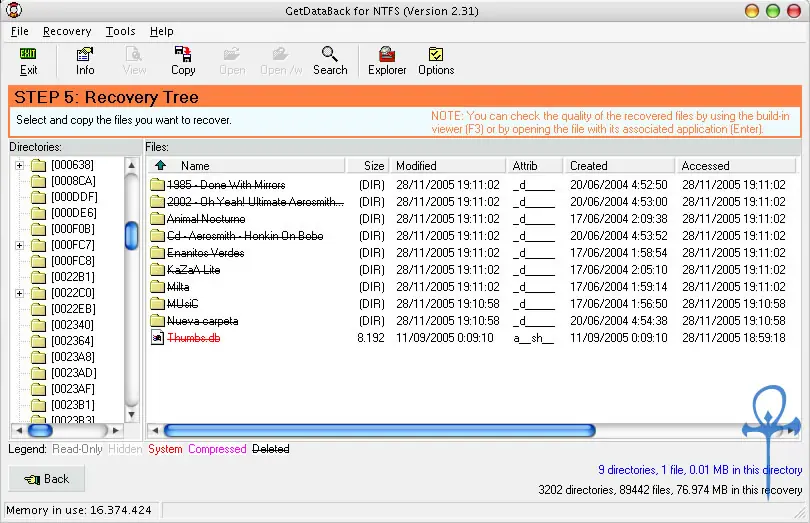
Task: Click the directories horizontal scroll-left arrow
Action: click(x=19, y=430)
